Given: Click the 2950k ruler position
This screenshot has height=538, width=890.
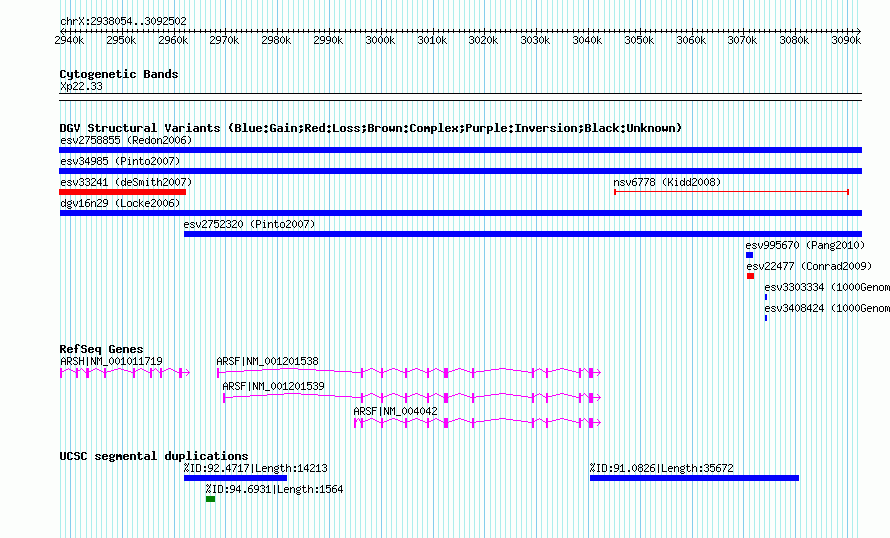Looking at the screenshot, I should [x=121, y=40].
